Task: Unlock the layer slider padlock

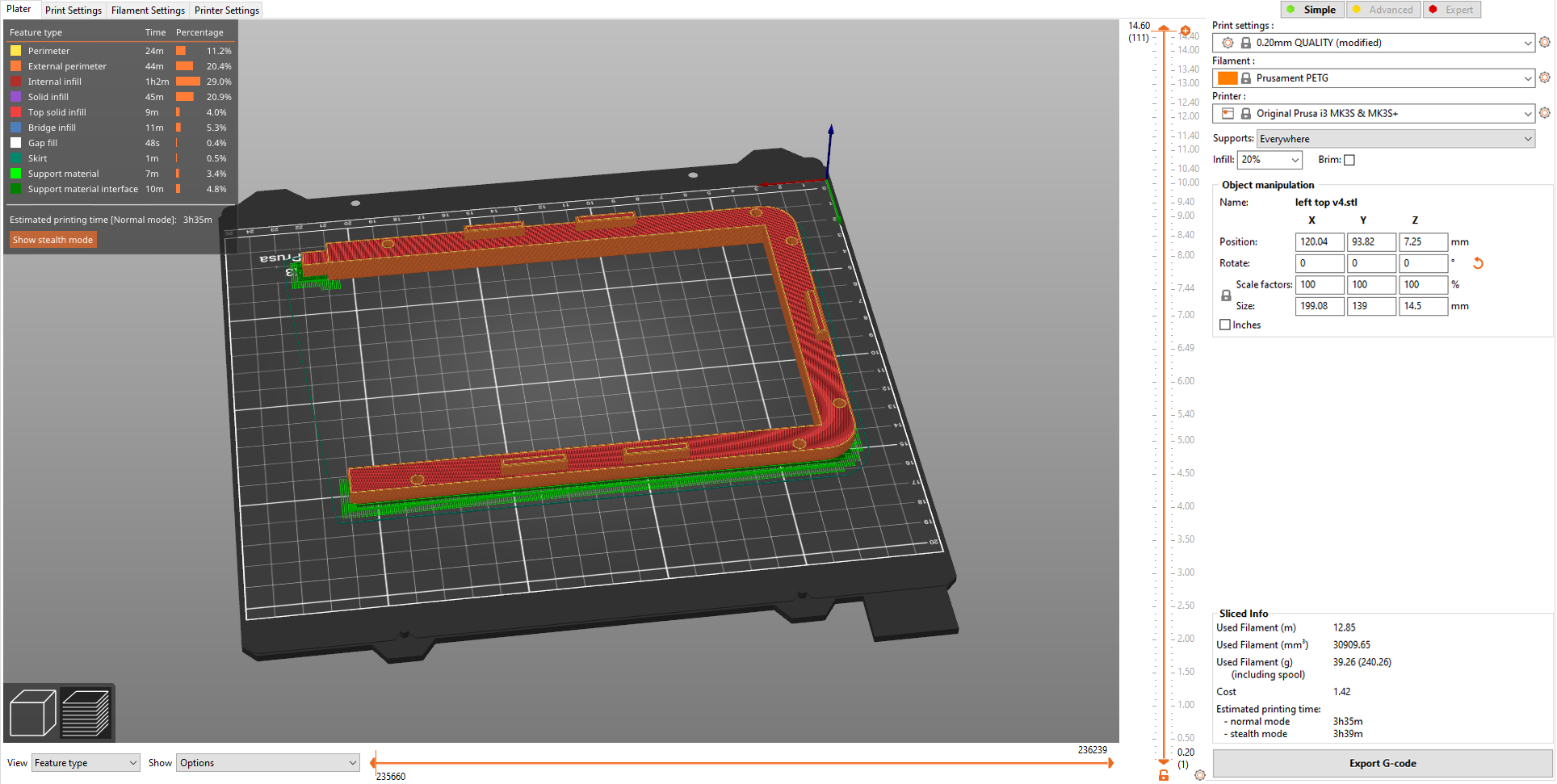Action: pos(1164,774)
